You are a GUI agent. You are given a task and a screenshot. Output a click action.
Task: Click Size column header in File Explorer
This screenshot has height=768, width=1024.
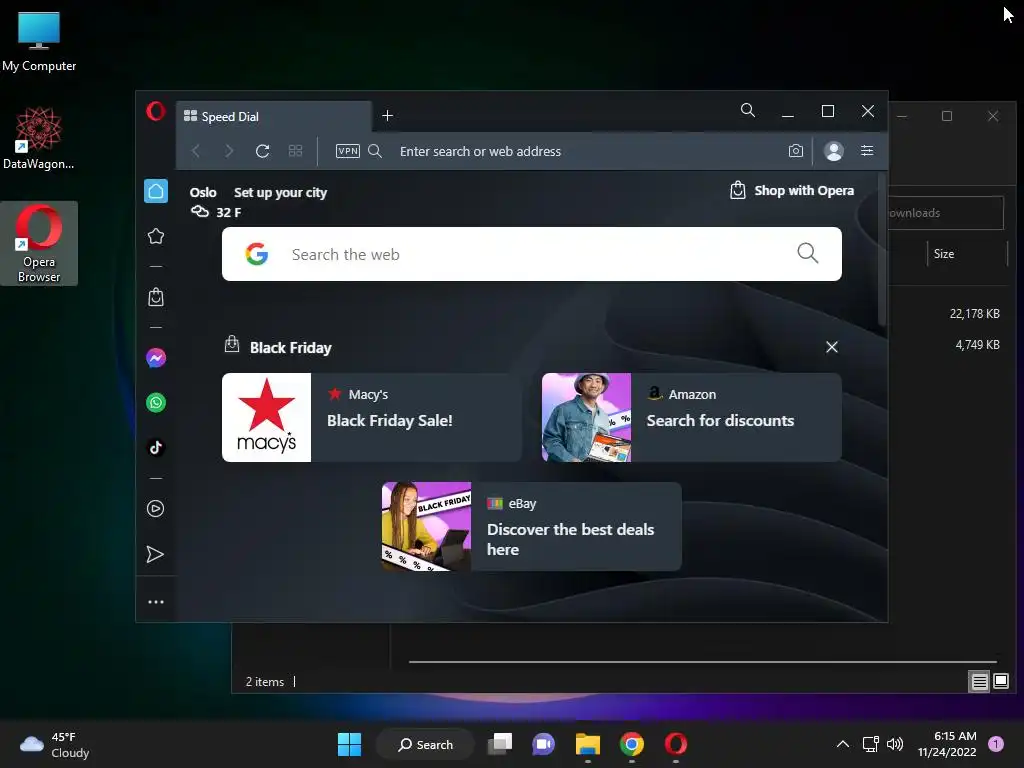point(944,253)
